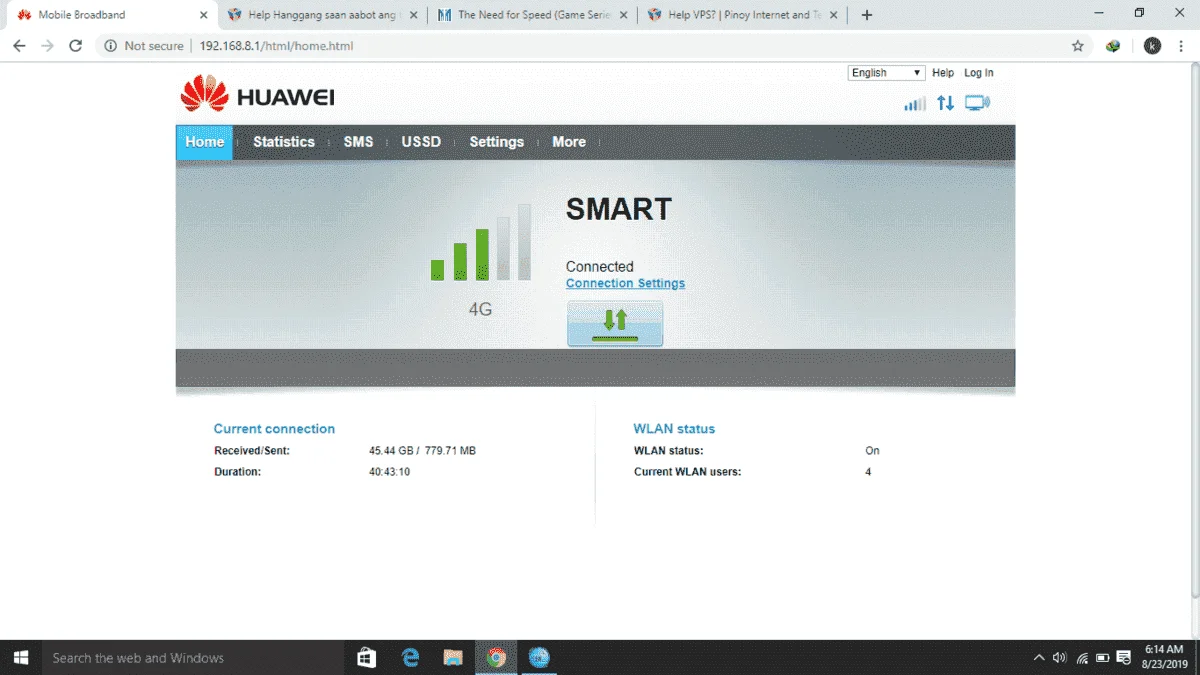
Task: Click the 4G network type label
Action: [x=480, y=310]
